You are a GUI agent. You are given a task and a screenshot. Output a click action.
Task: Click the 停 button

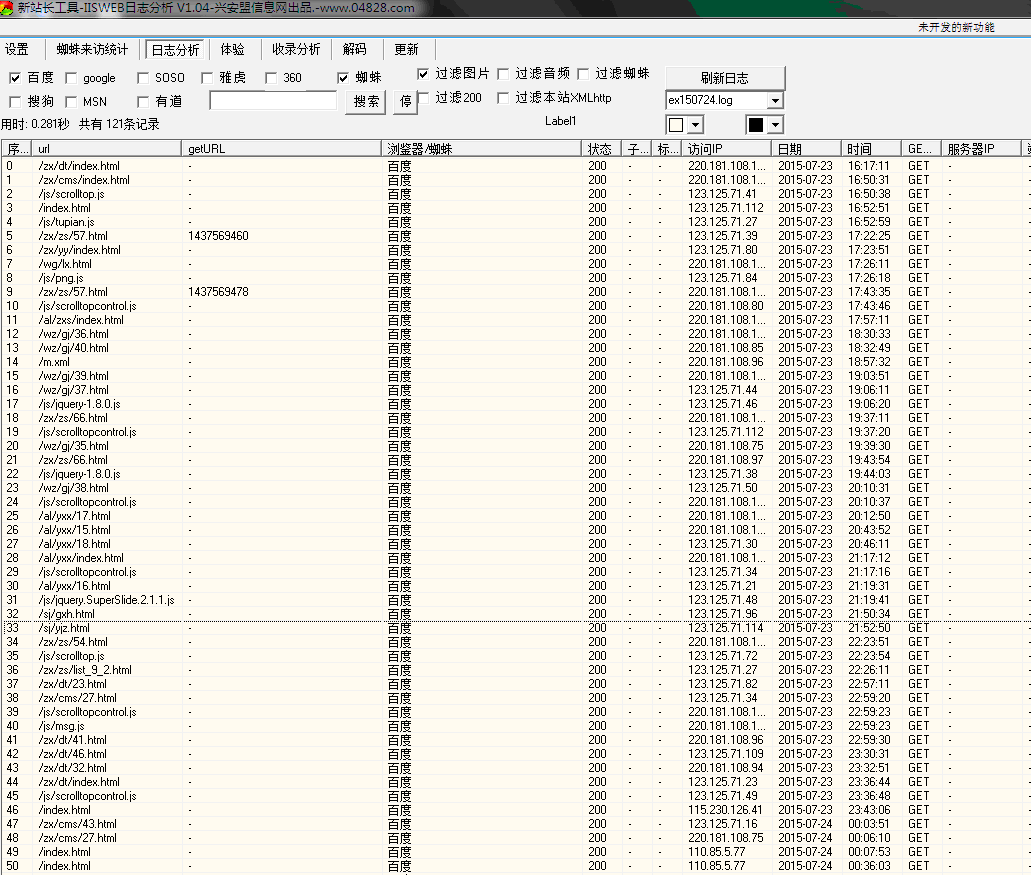405,102
